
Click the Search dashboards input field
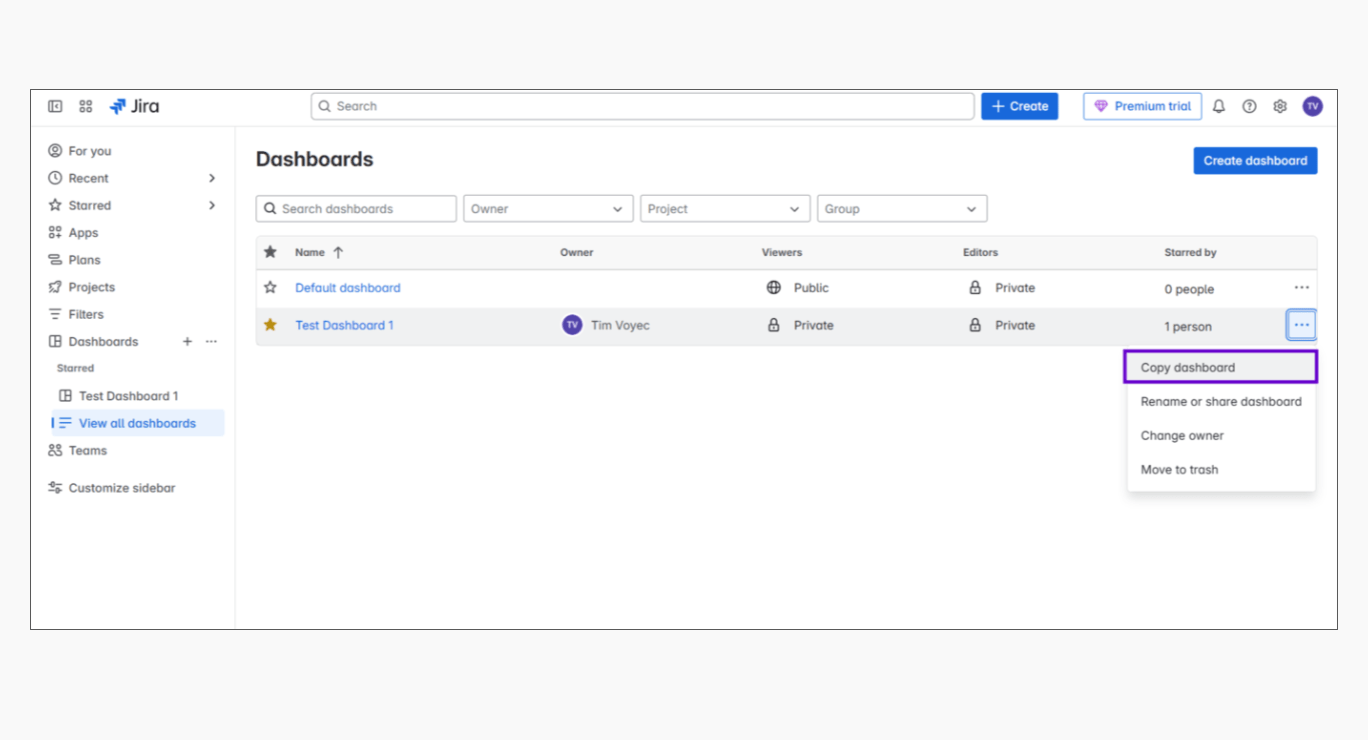(x=357, y=209)
